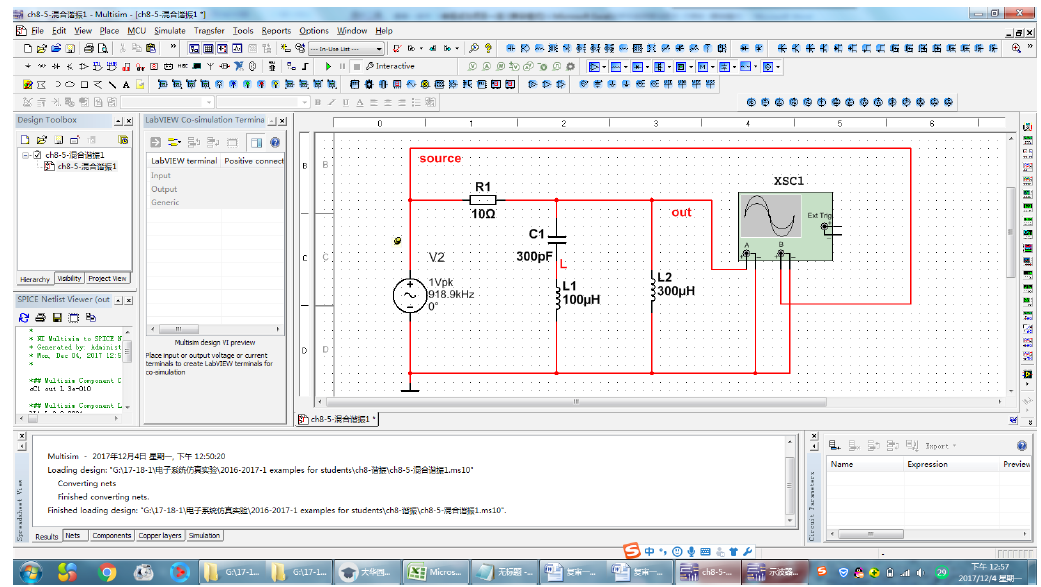Toggle the SPICE netlist viewer button
Viewport: 1041px width, 587px height.
(x=222, y=48)
